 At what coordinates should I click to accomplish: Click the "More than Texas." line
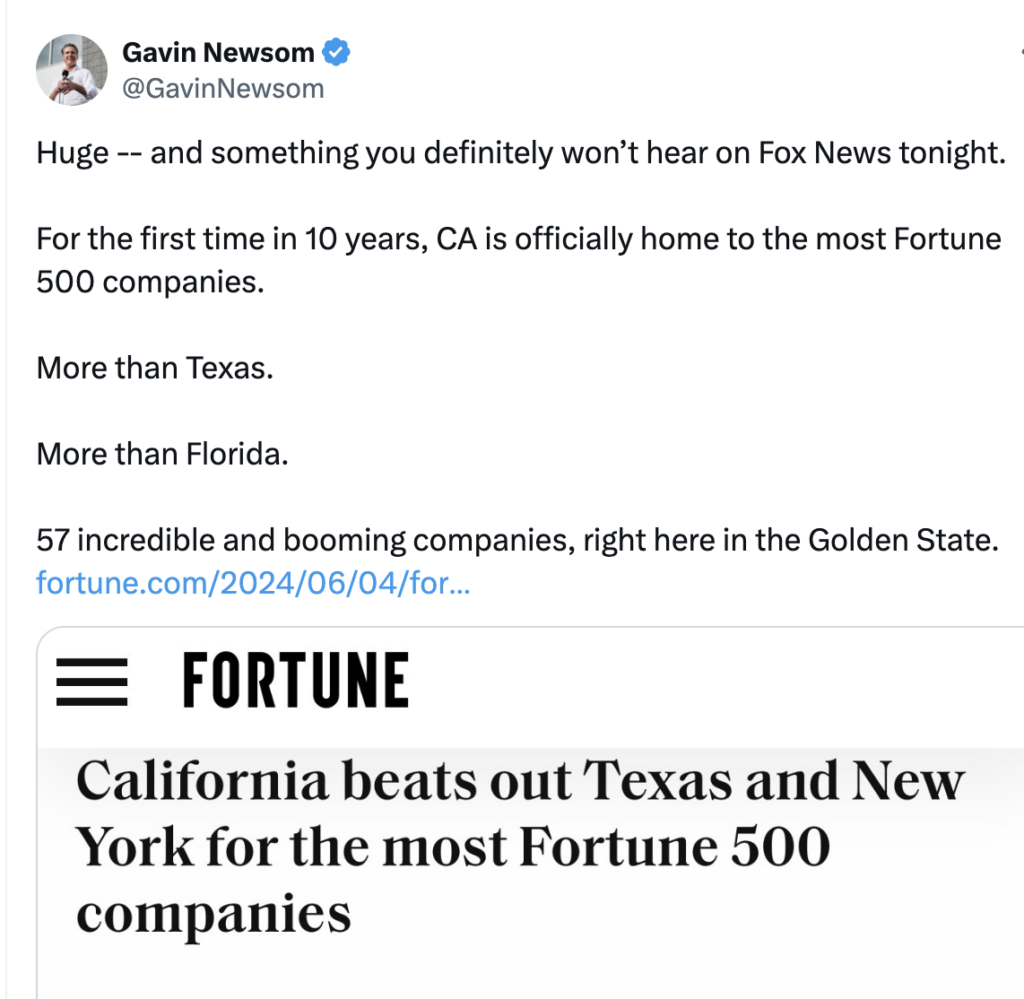point(155,367)
